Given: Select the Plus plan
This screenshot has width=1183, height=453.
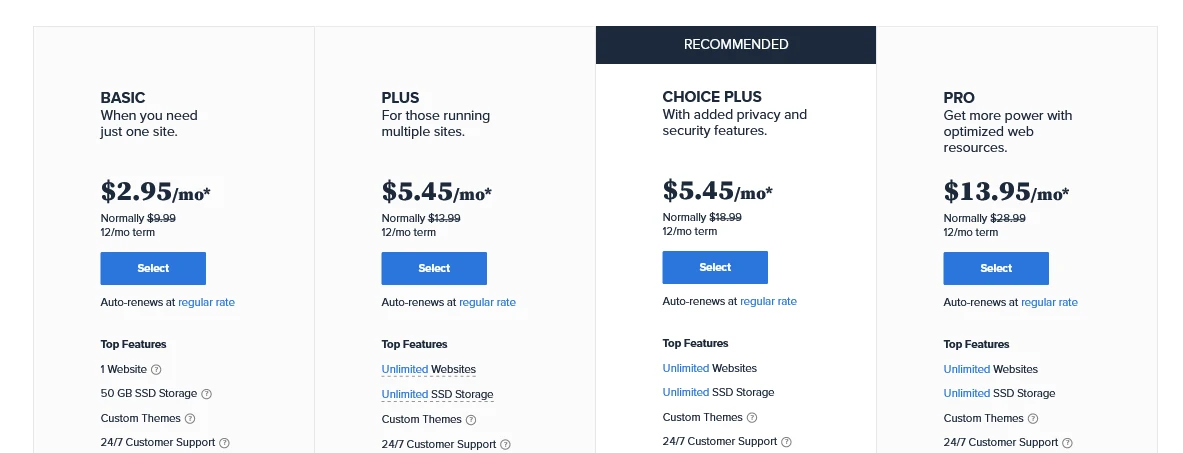Looking at the screenshot, I should 434,268.
